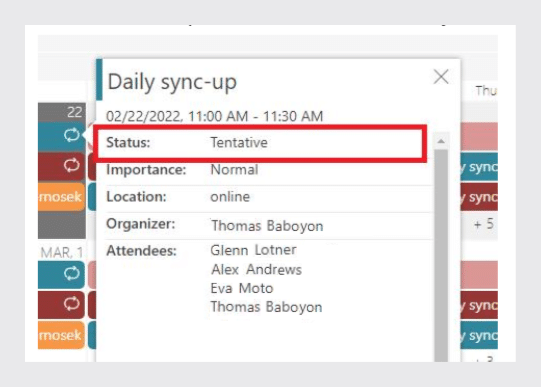541x387 pixels.
Task: Click Thomas Baboyon in attendees list
Action: [266, 307]
